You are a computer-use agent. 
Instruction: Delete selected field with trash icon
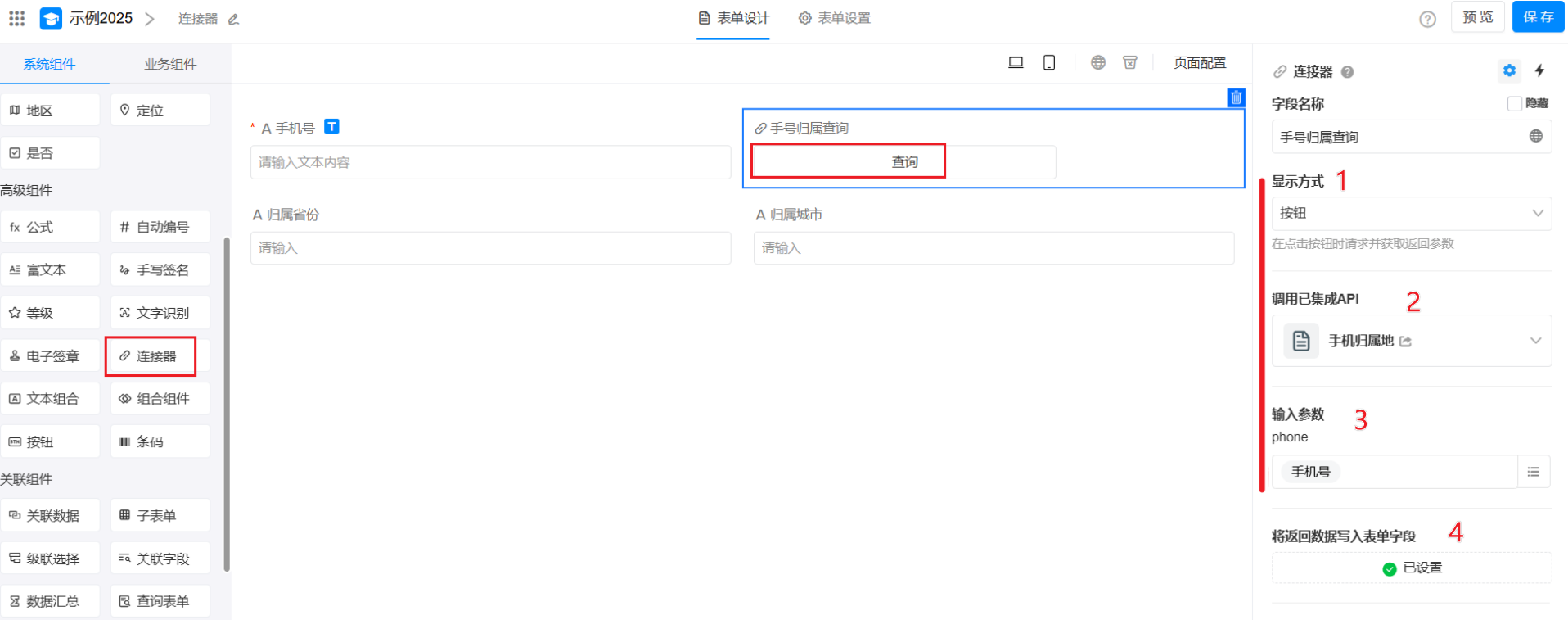pos(1236,97)
